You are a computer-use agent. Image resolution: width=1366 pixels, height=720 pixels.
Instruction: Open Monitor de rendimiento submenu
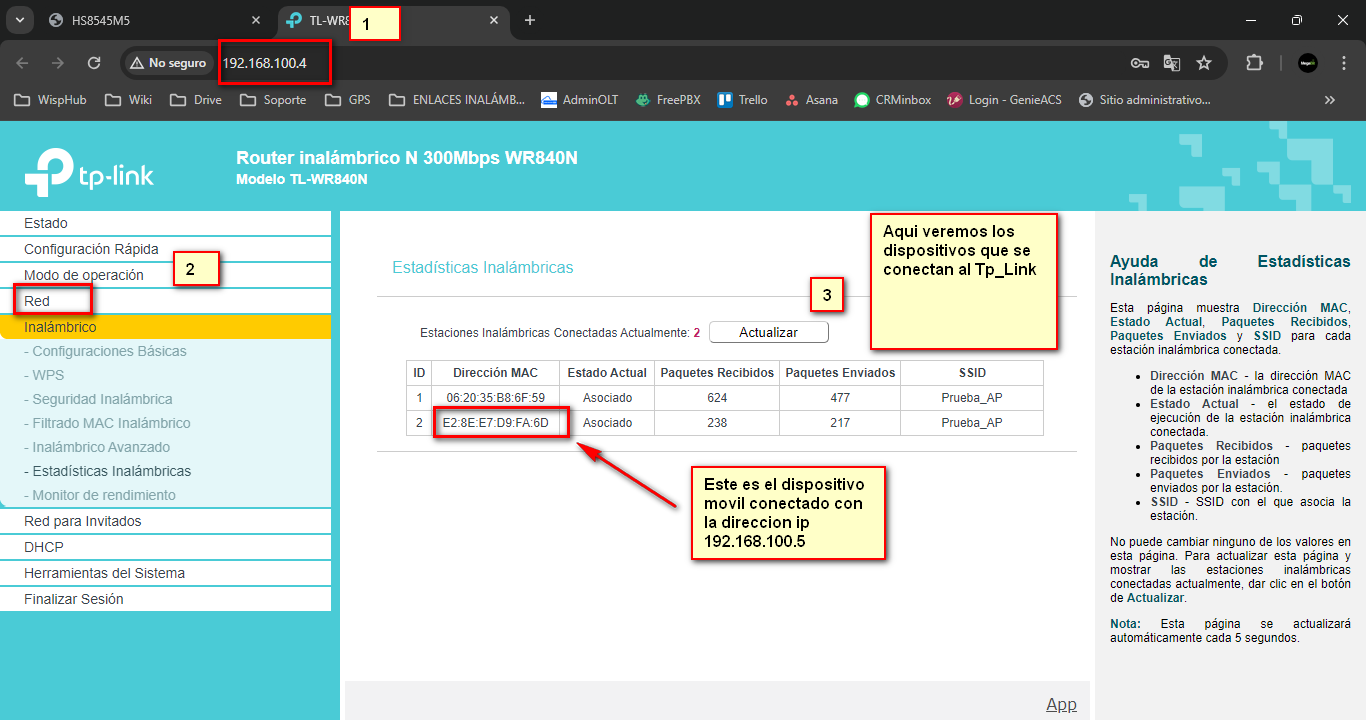click(100, 495)
